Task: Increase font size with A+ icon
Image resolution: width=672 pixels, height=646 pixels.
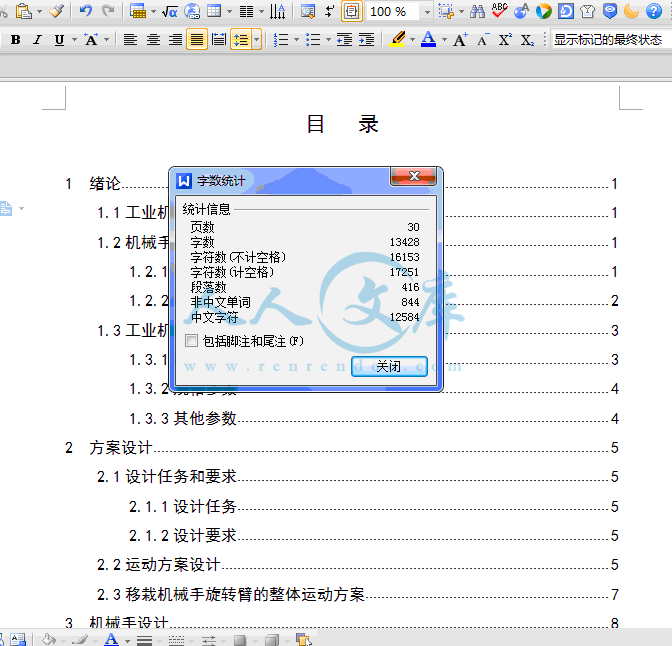Action: click(x=460, y=40)
